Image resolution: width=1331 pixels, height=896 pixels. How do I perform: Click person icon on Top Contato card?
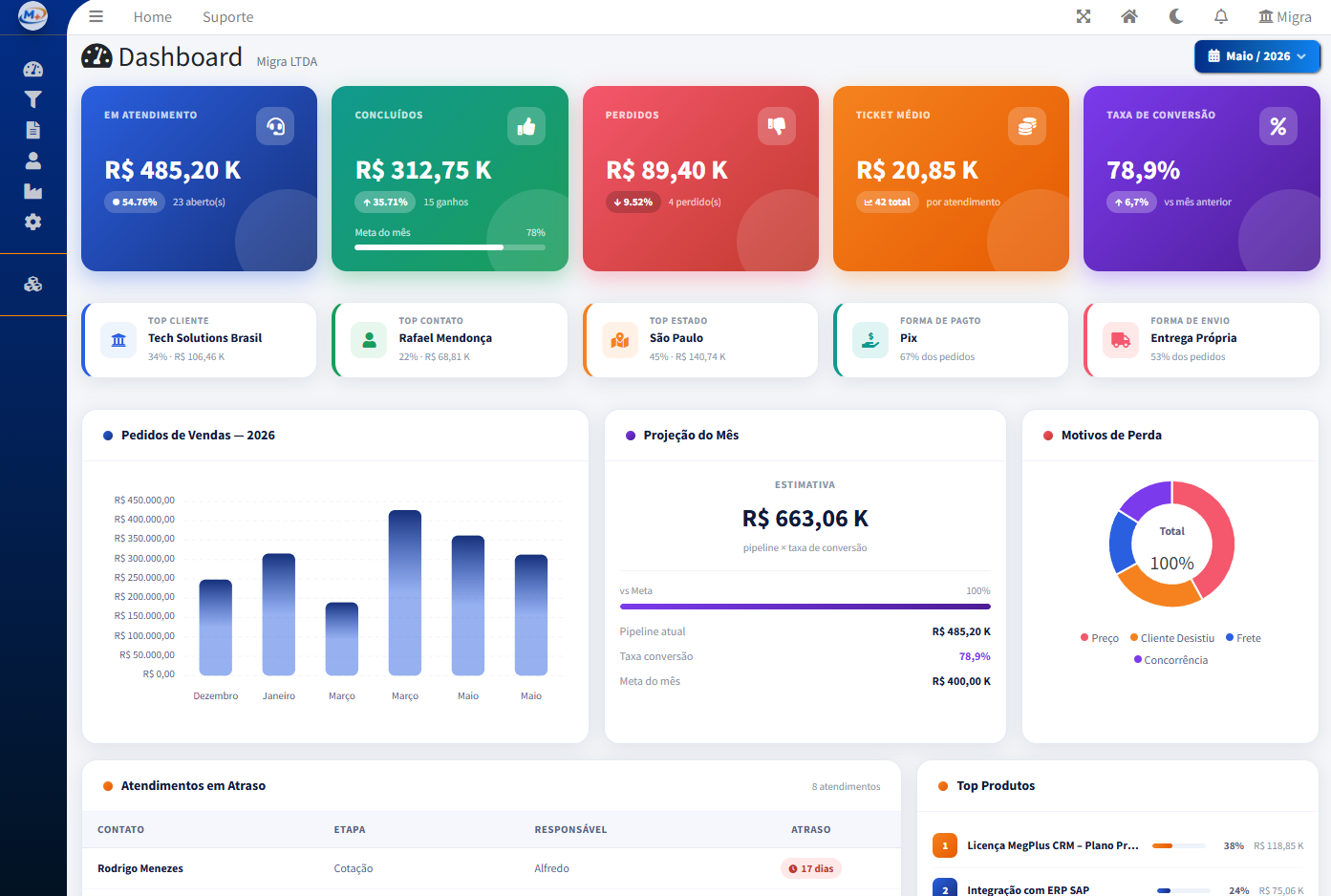[369, 340]
